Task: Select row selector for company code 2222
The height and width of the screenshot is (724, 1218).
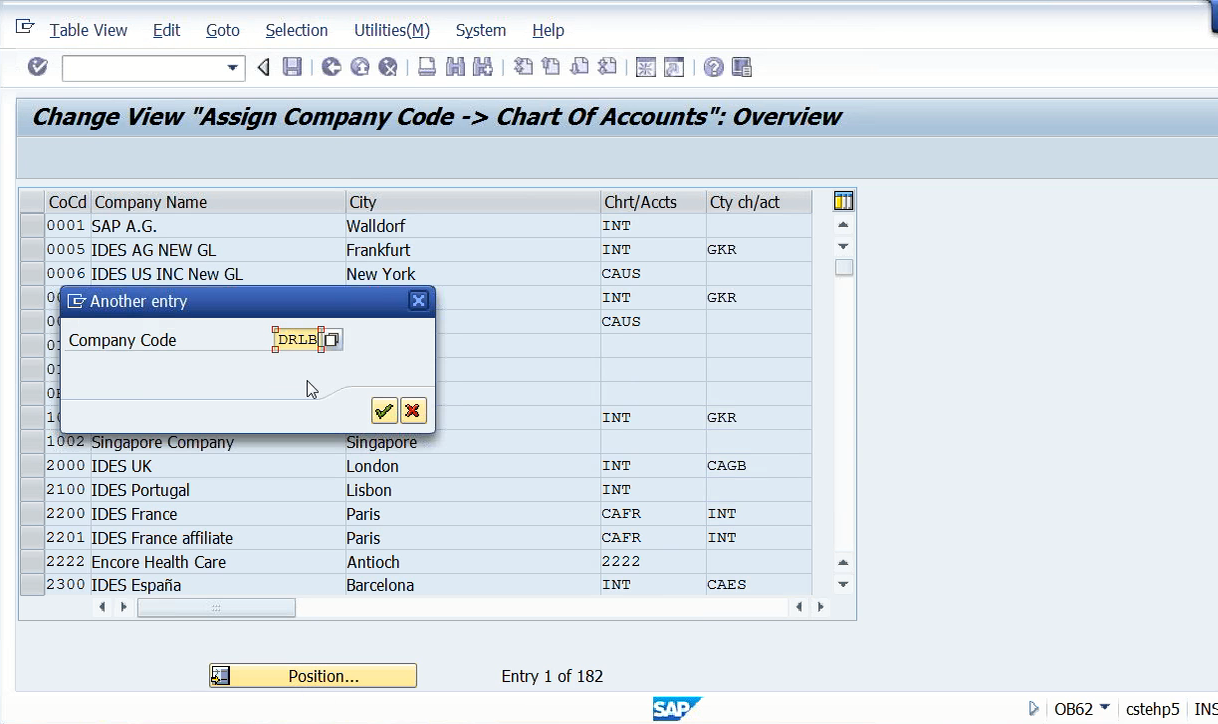Action: 32,562
